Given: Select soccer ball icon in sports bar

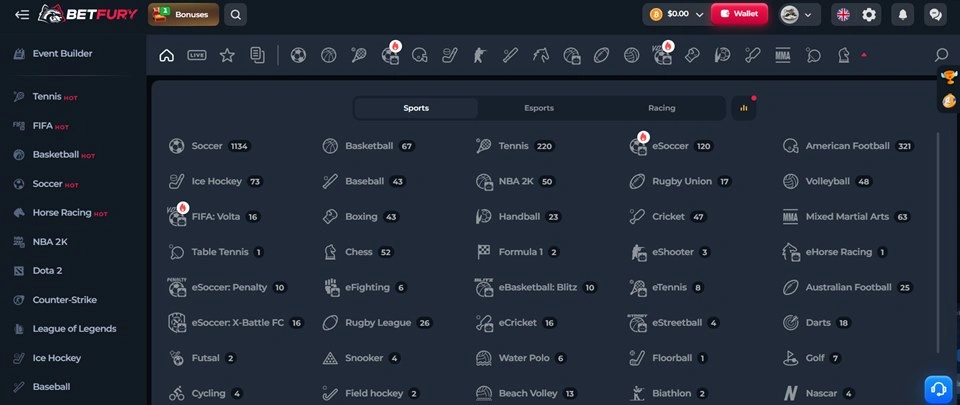Looking at the screenshot, I should (298, 55).
